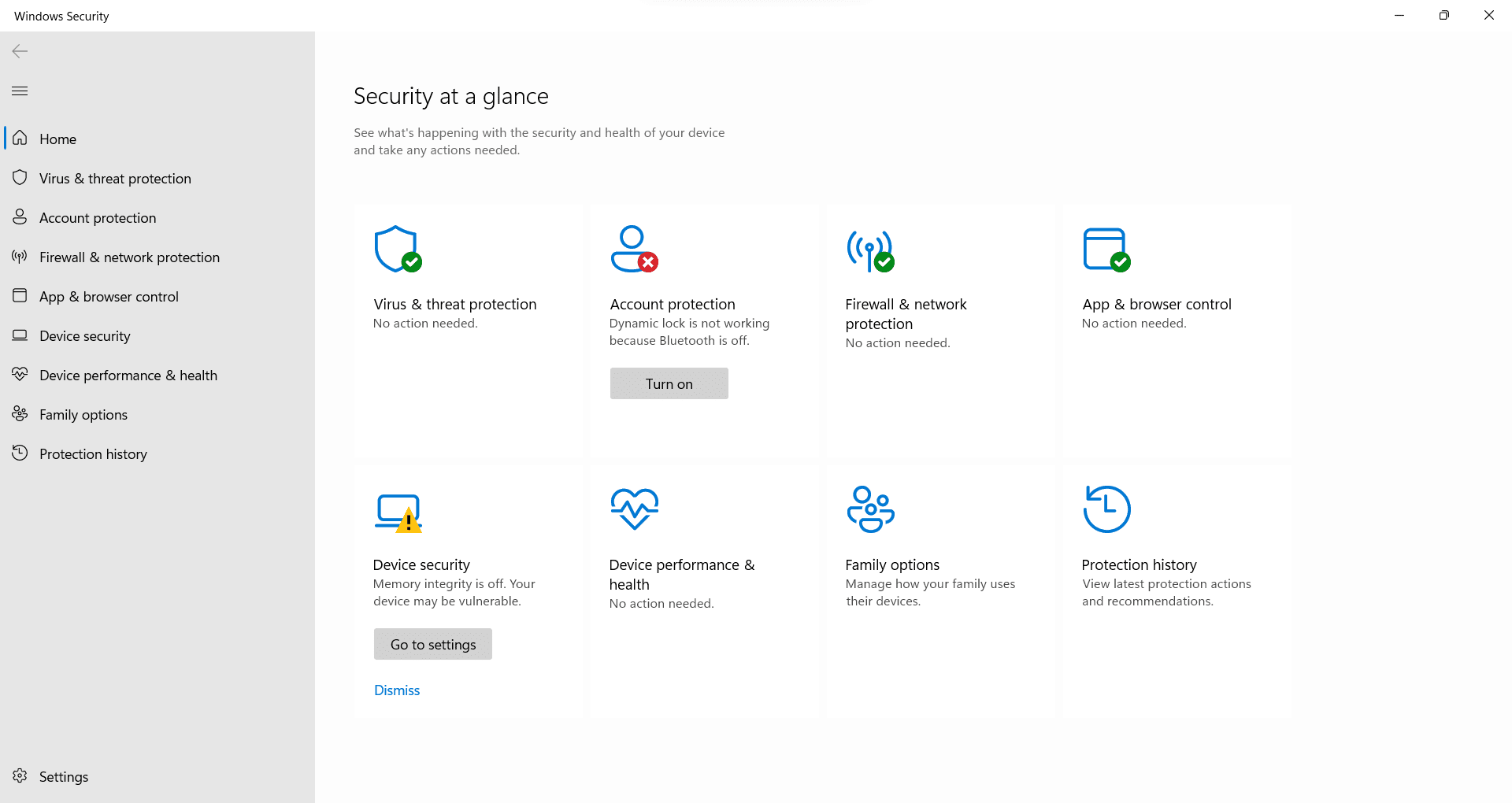Click the large Protection history clock icon
The height and width of the screenshot is (803, 1512).
[x=1106, y=509]
